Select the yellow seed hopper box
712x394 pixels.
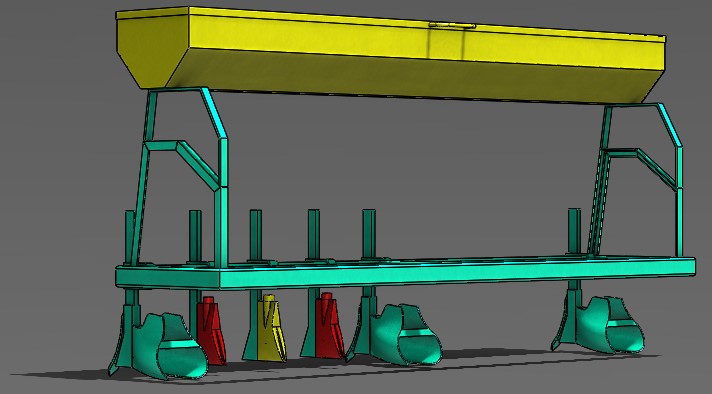click(391, 54)
